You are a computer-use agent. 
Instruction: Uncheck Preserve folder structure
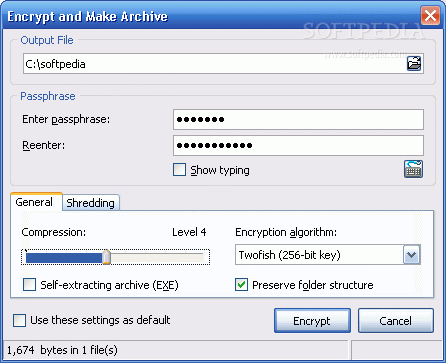pyautogui.click(x=241, y=285)
